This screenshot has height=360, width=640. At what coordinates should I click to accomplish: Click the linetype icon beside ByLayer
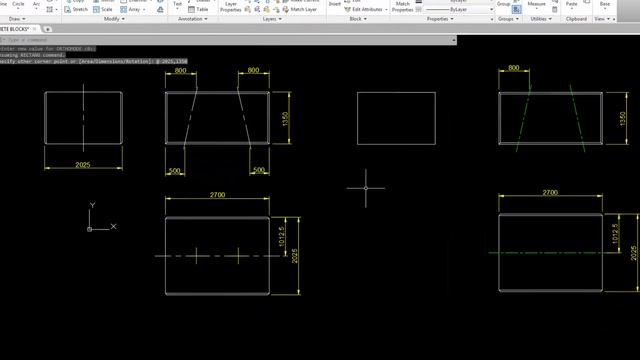[x=418, y=9]
